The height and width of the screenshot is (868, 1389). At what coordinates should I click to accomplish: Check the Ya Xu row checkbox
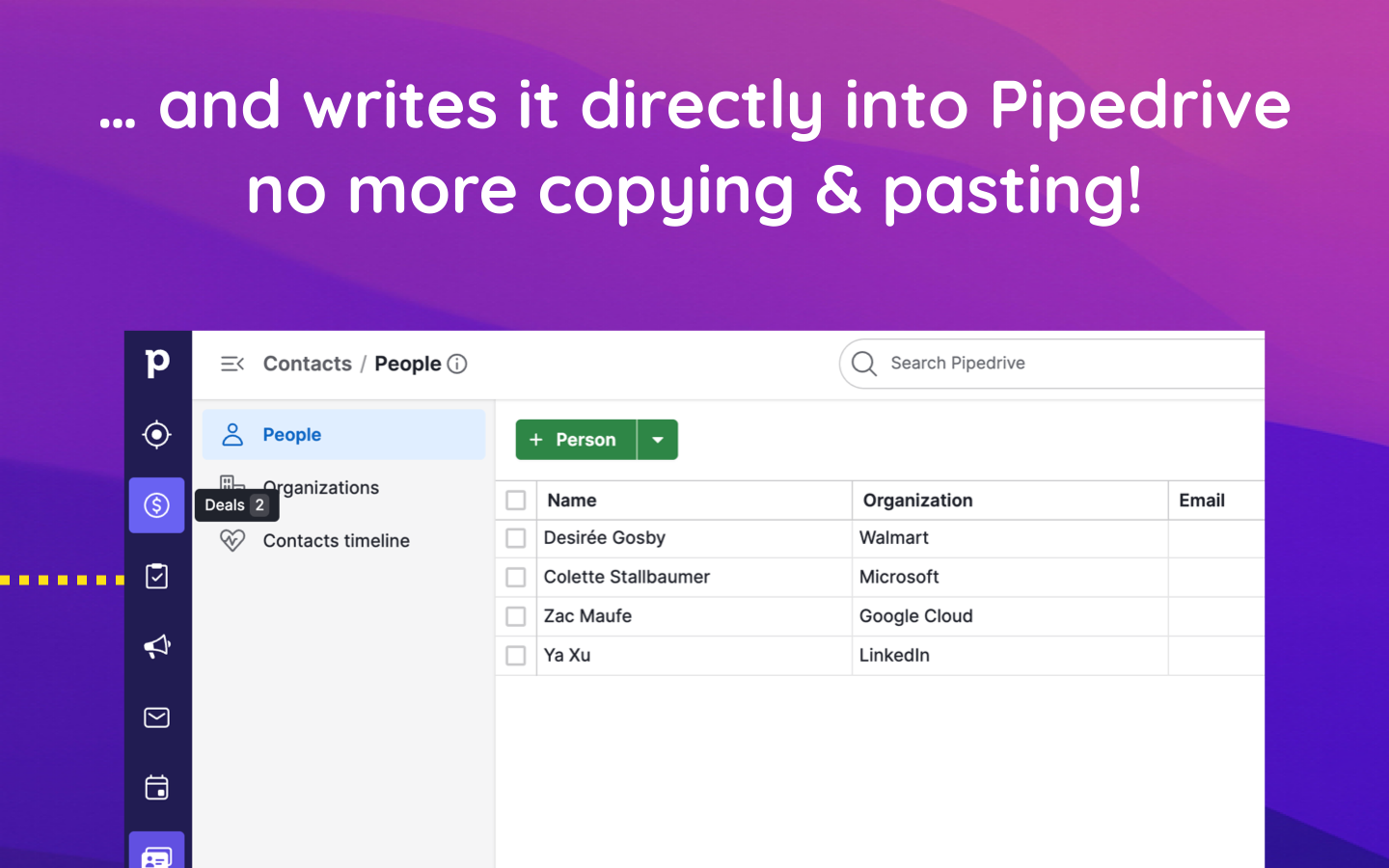(x=516, y=656)
